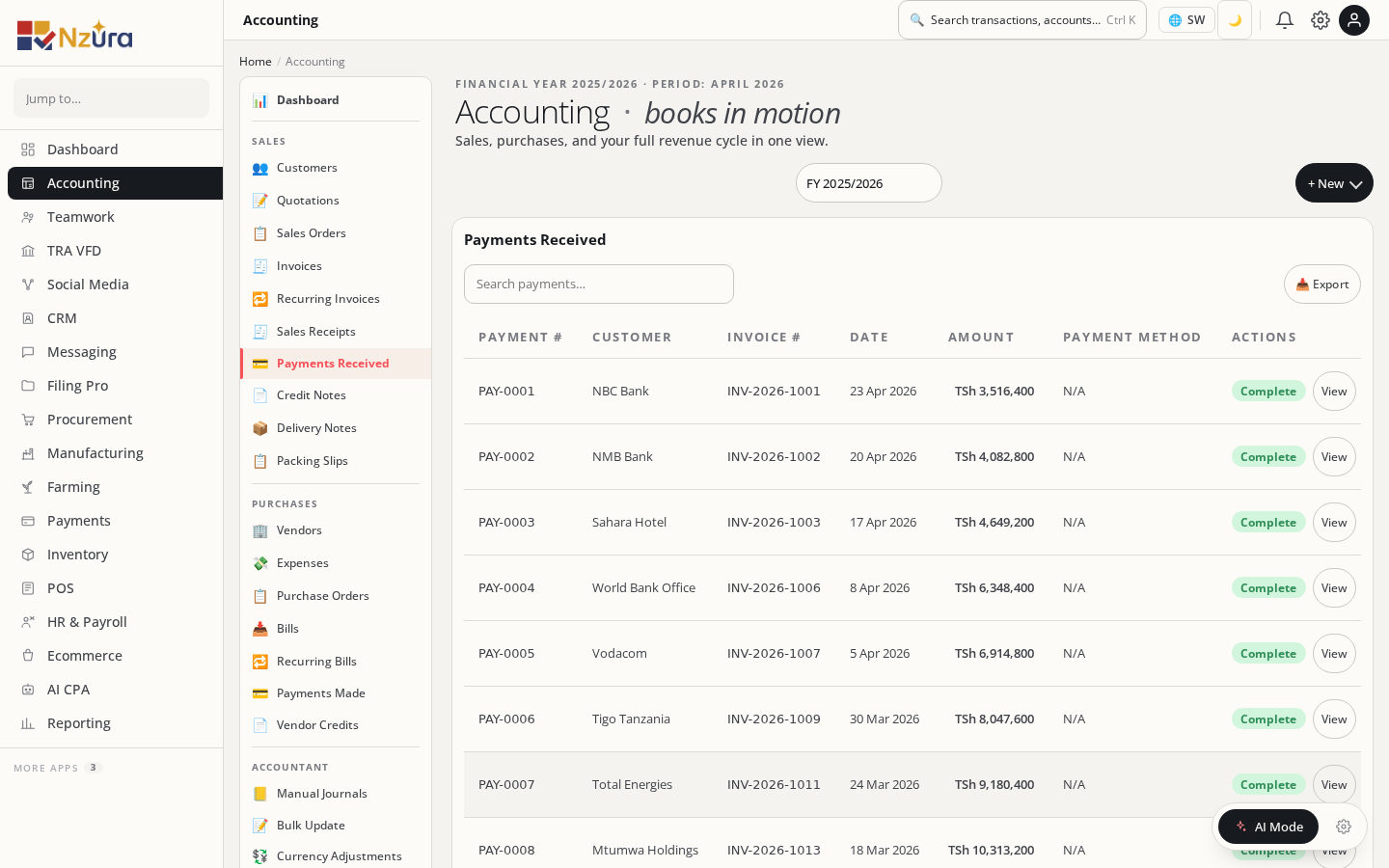Open Sales Orders page

pos(336,233)
